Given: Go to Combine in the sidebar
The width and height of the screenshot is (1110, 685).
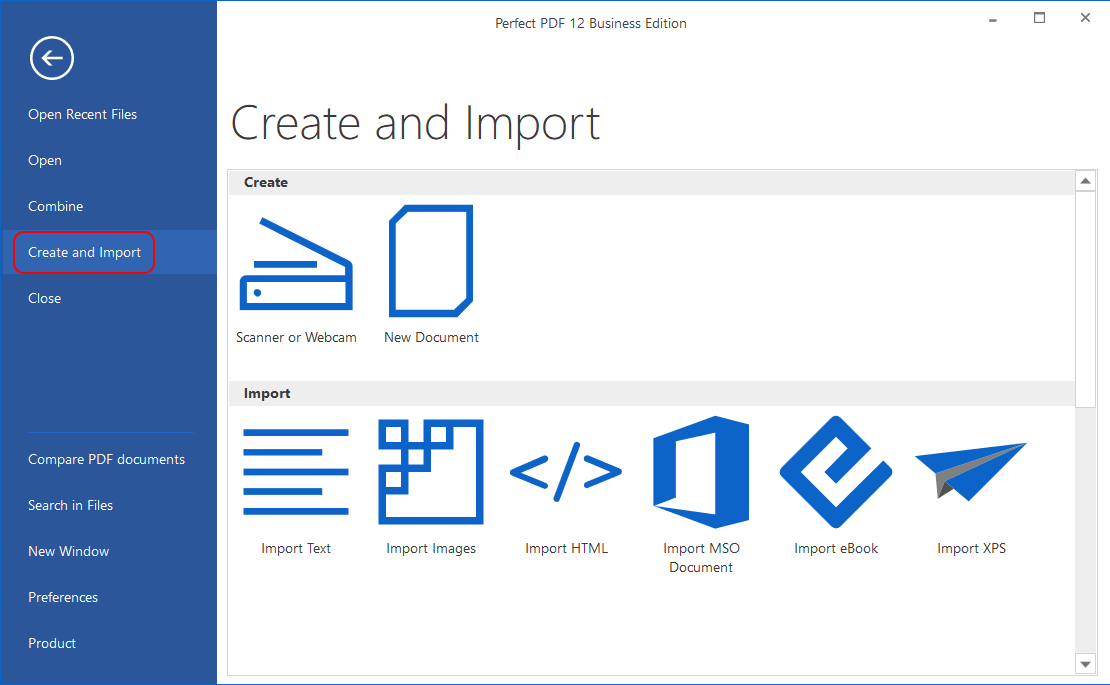Looking at the screenshot, I should tap(56, 207).
